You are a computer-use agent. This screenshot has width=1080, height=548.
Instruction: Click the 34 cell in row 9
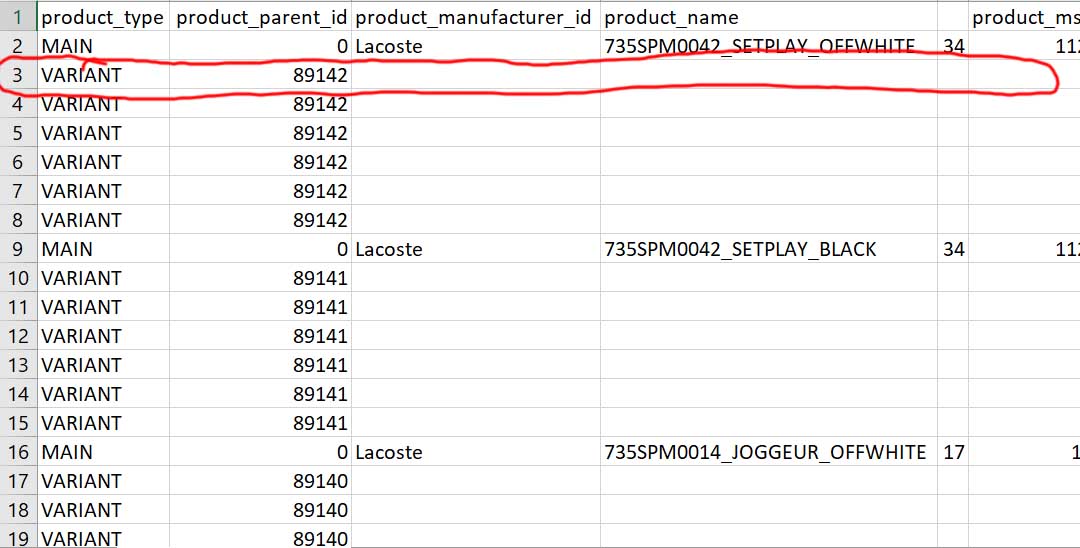click(953, 249)
